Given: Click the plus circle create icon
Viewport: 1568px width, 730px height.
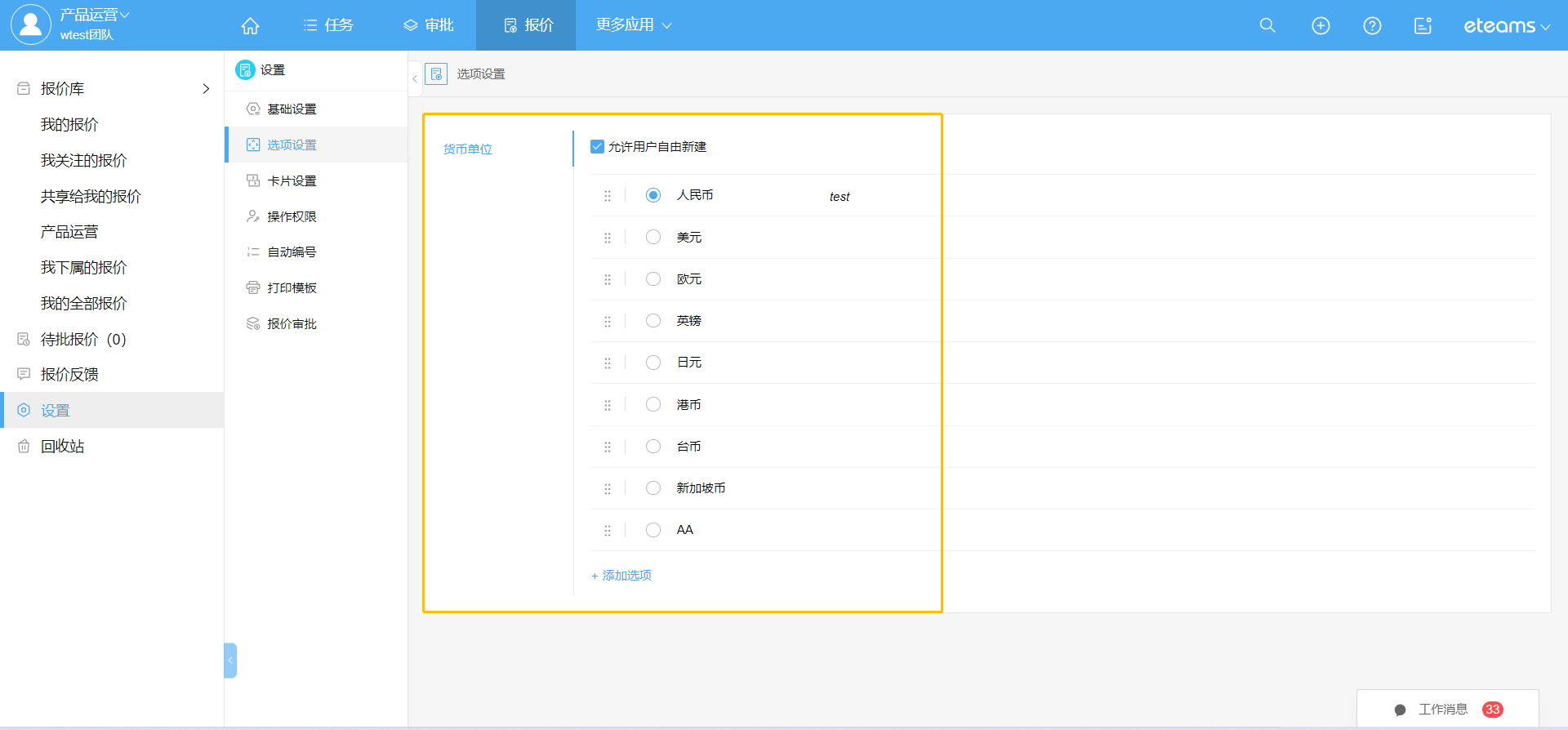Looking at the screenshot, I should click(1321, 26).
